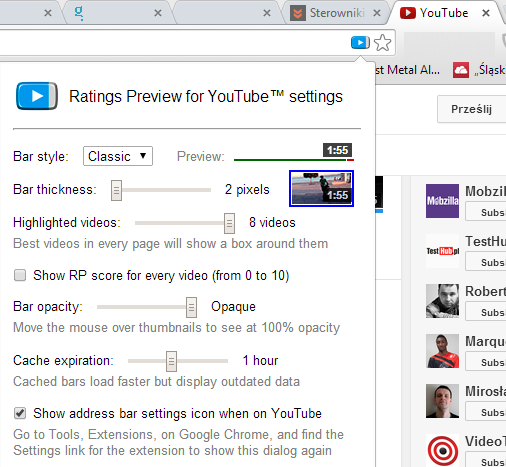The width and height of the screenshot is (506, 467).
Task: Click the Marques channel name
Action: [486, 341]
